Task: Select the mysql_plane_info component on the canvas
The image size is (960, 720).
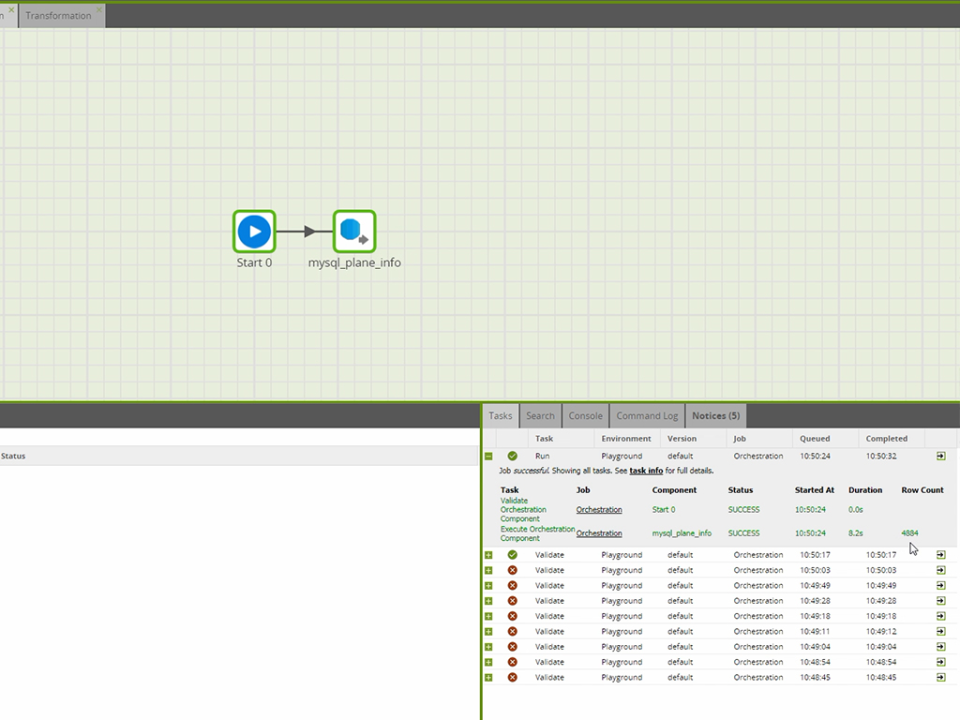Action: click(x=353, y=231)
